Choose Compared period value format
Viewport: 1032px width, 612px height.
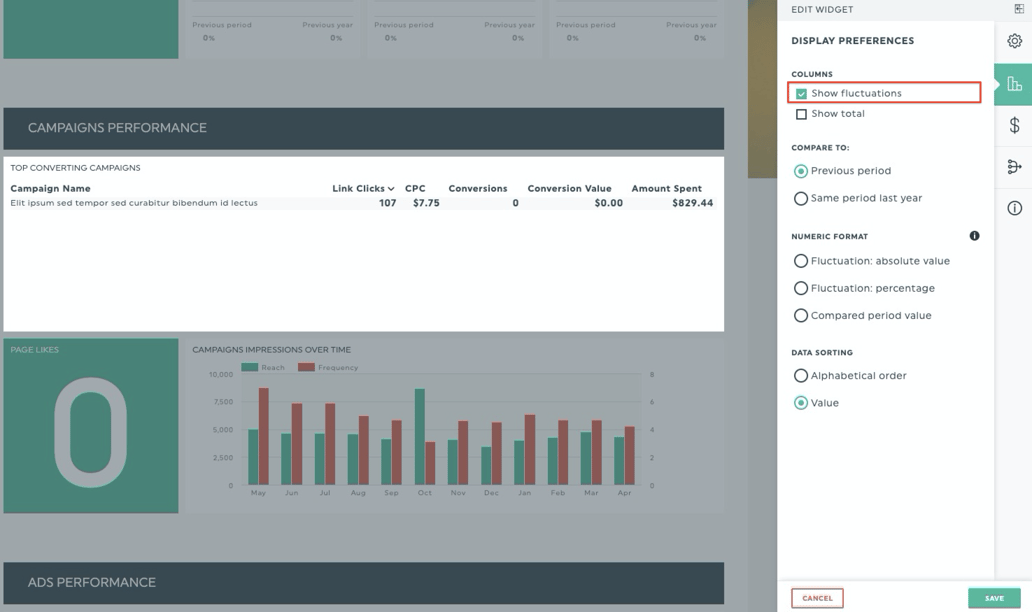pos(801,315)
